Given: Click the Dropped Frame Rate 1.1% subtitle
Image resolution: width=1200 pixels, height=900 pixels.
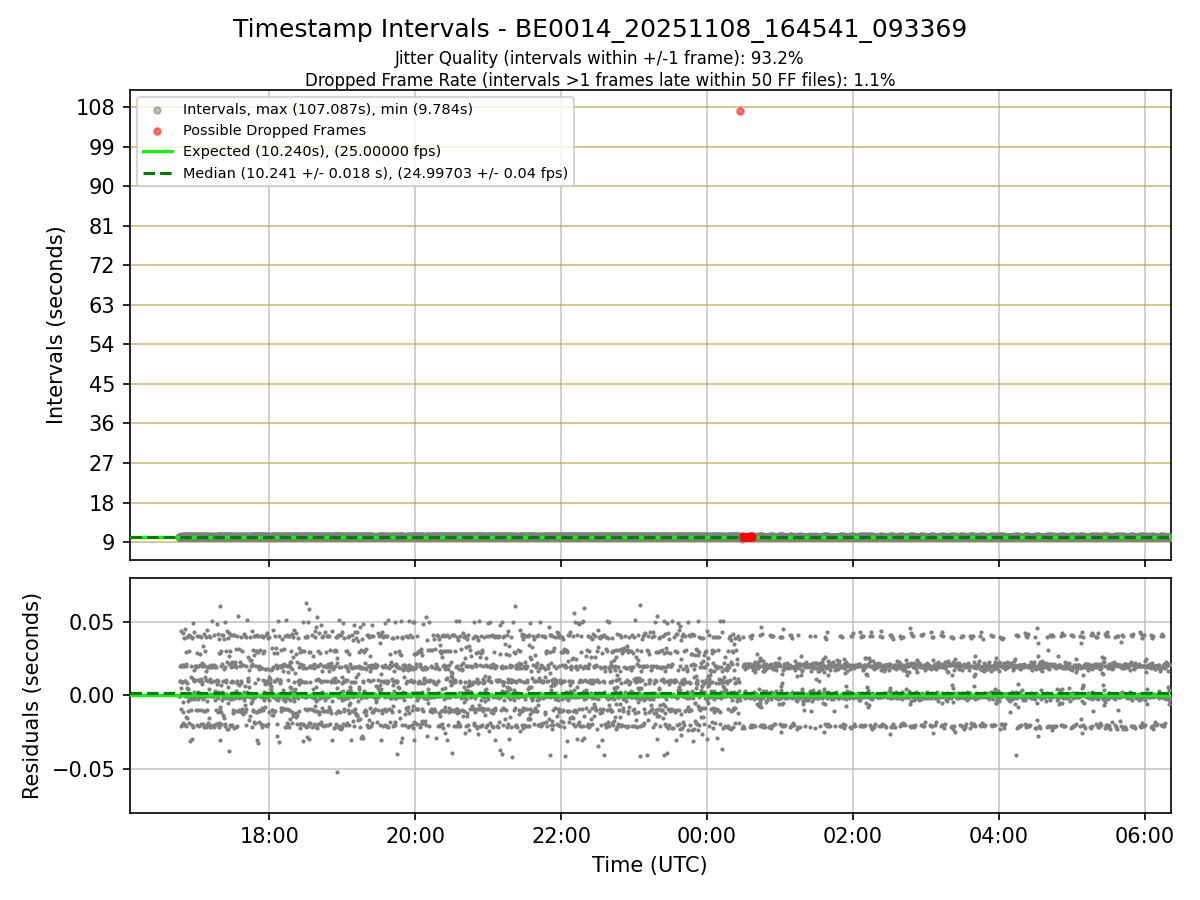Looking at the screenshot, I should (600, 79).
